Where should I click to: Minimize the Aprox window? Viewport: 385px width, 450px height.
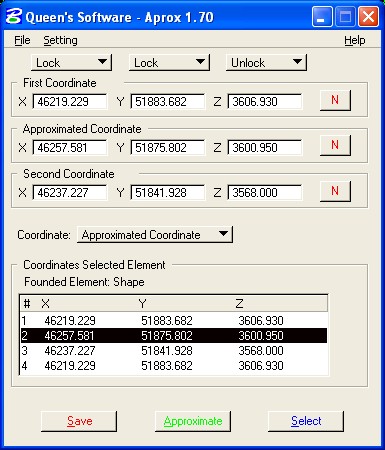(x=322, y=17)
